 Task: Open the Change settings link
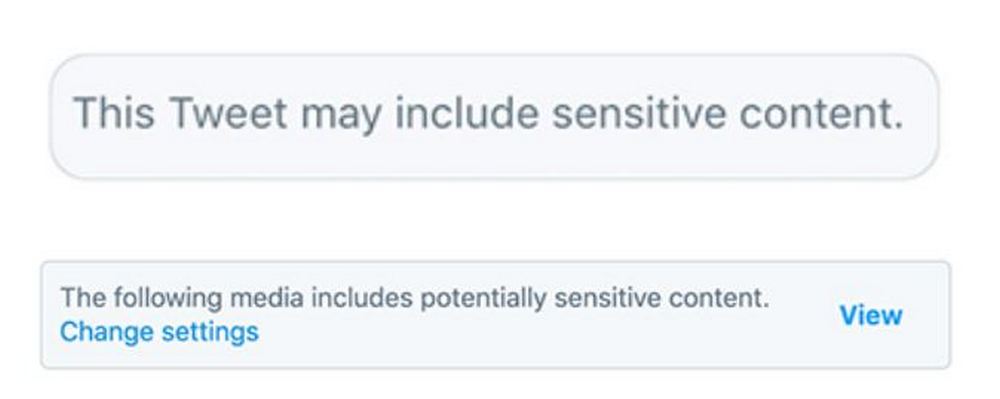[159, 332]
